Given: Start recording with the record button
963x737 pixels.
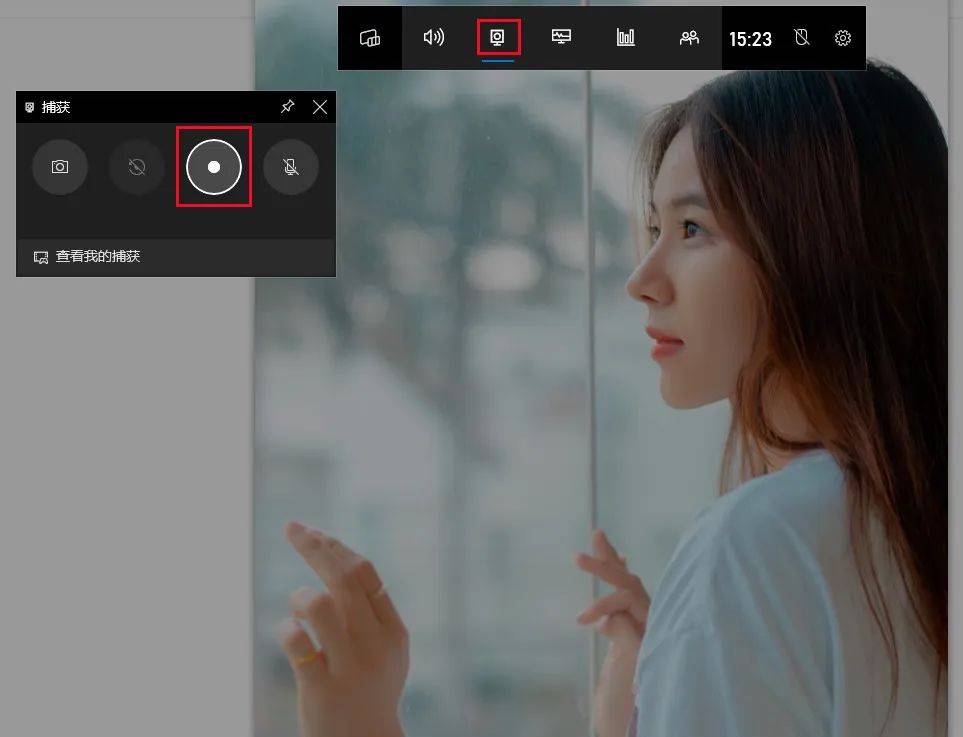Looking at the screenshot, I should click(x=214, y=166).
